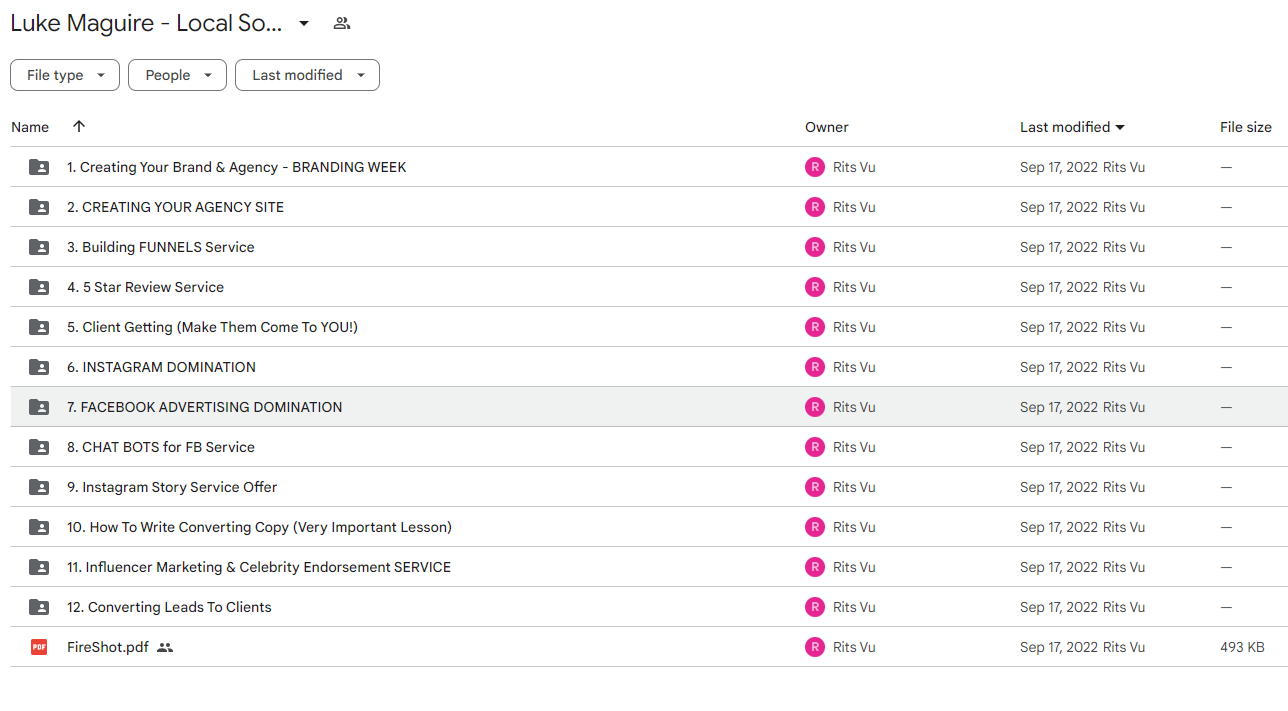Screen dimensions: 1288x711
Task: Click owner avatar in INSTAGRAM DOMINATION row
Action: (815, 367)
